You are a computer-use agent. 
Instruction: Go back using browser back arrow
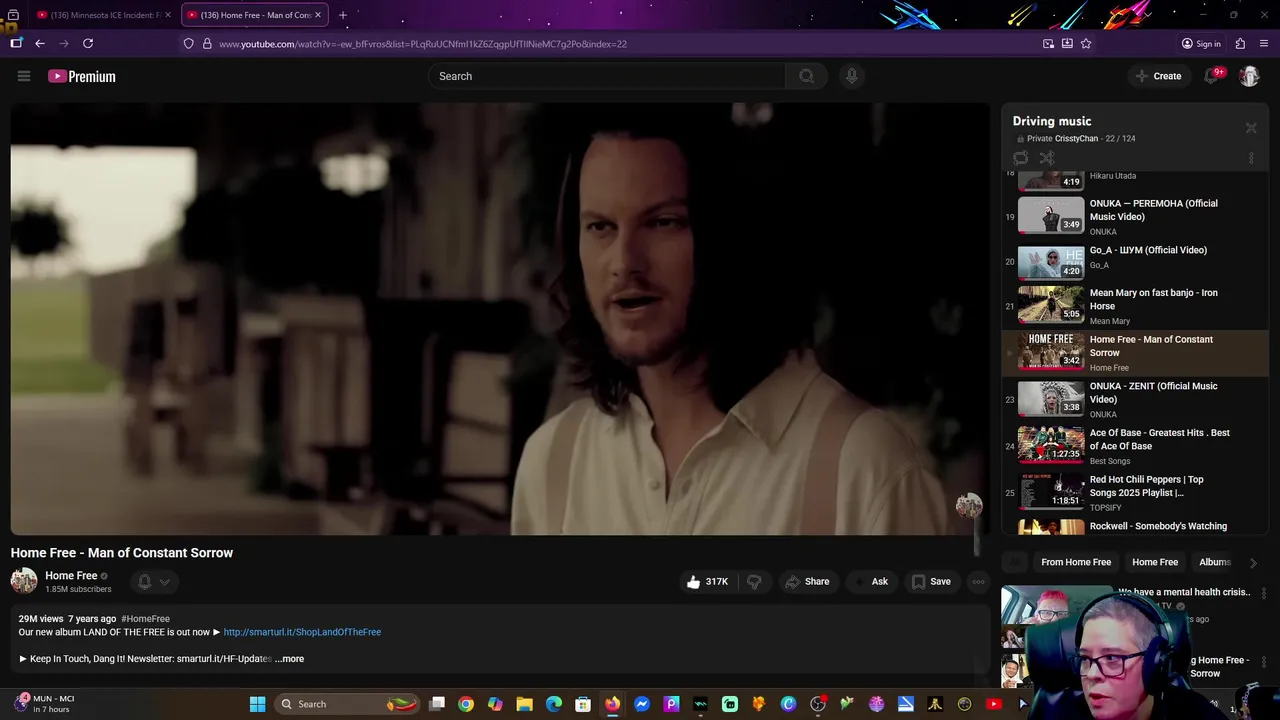pyautogui.click(x=40, y=43)
